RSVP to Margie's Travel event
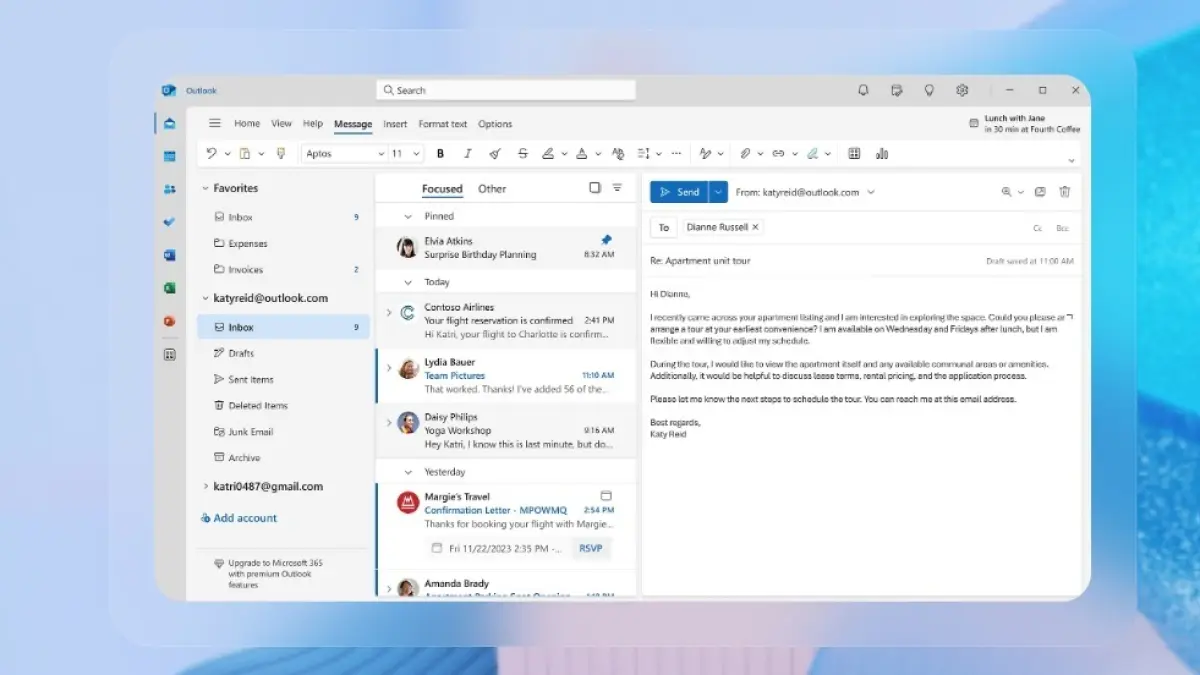 591,548
